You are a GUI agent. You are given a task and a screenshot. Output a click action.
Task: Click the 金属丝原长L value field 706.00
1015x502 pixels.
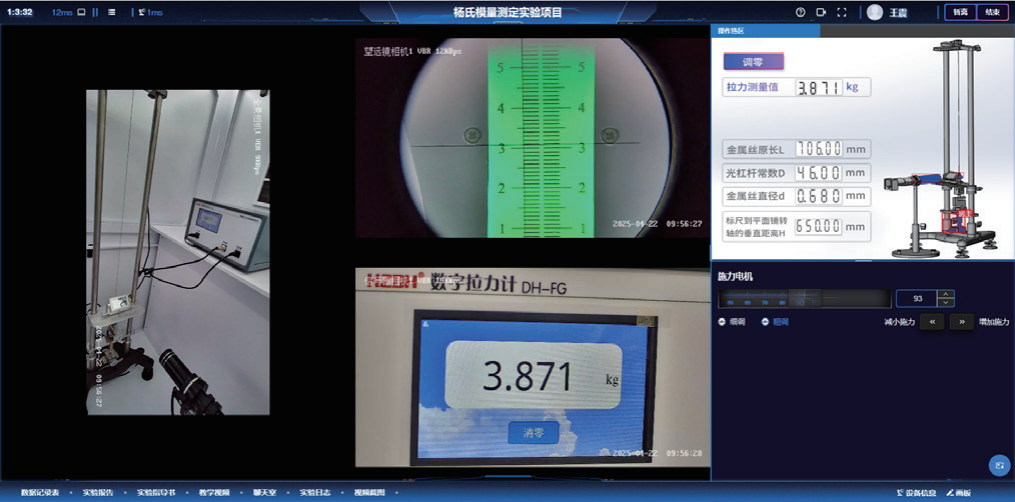pyautogui.click(x=819, y=149)
